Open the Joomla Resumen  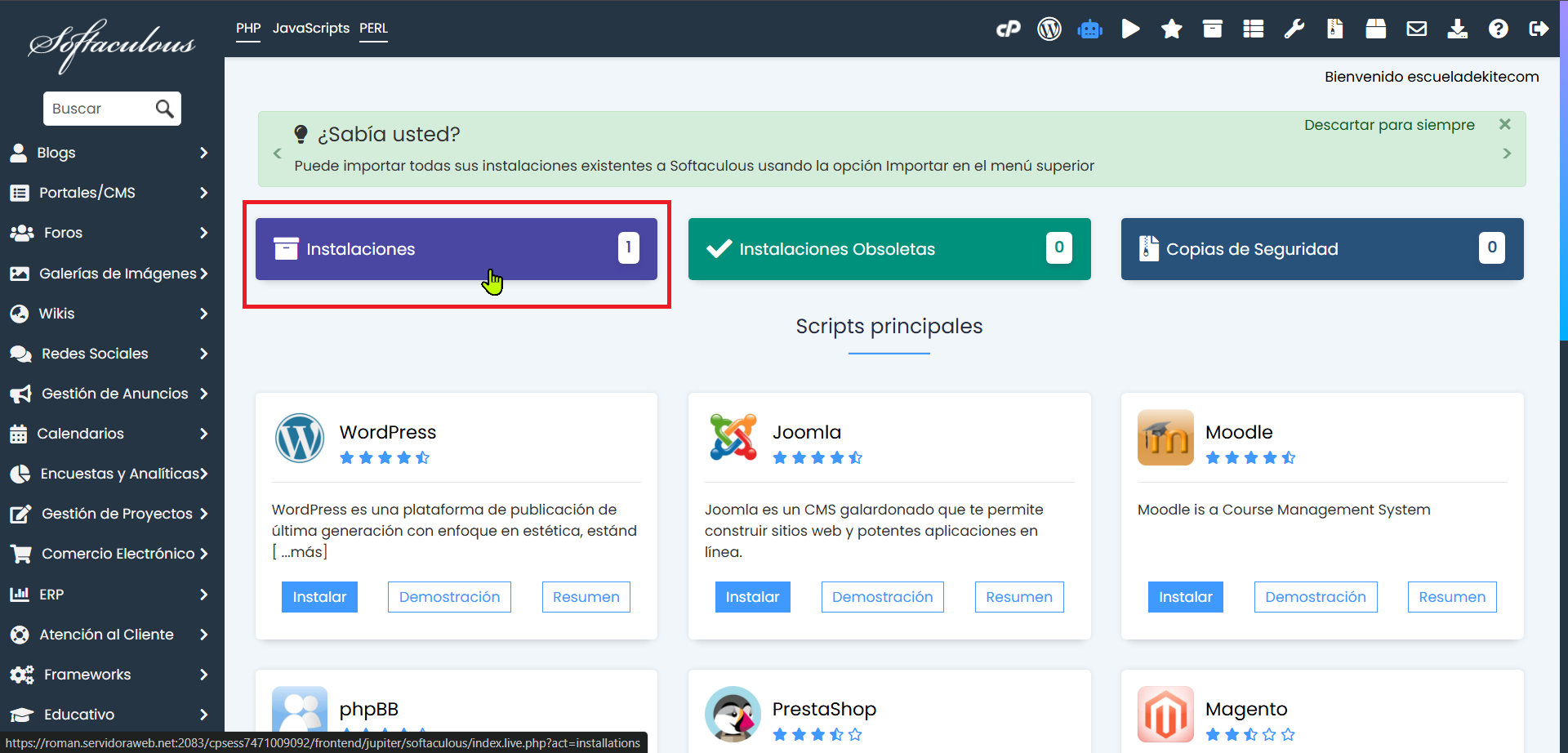coord(1019,597)
